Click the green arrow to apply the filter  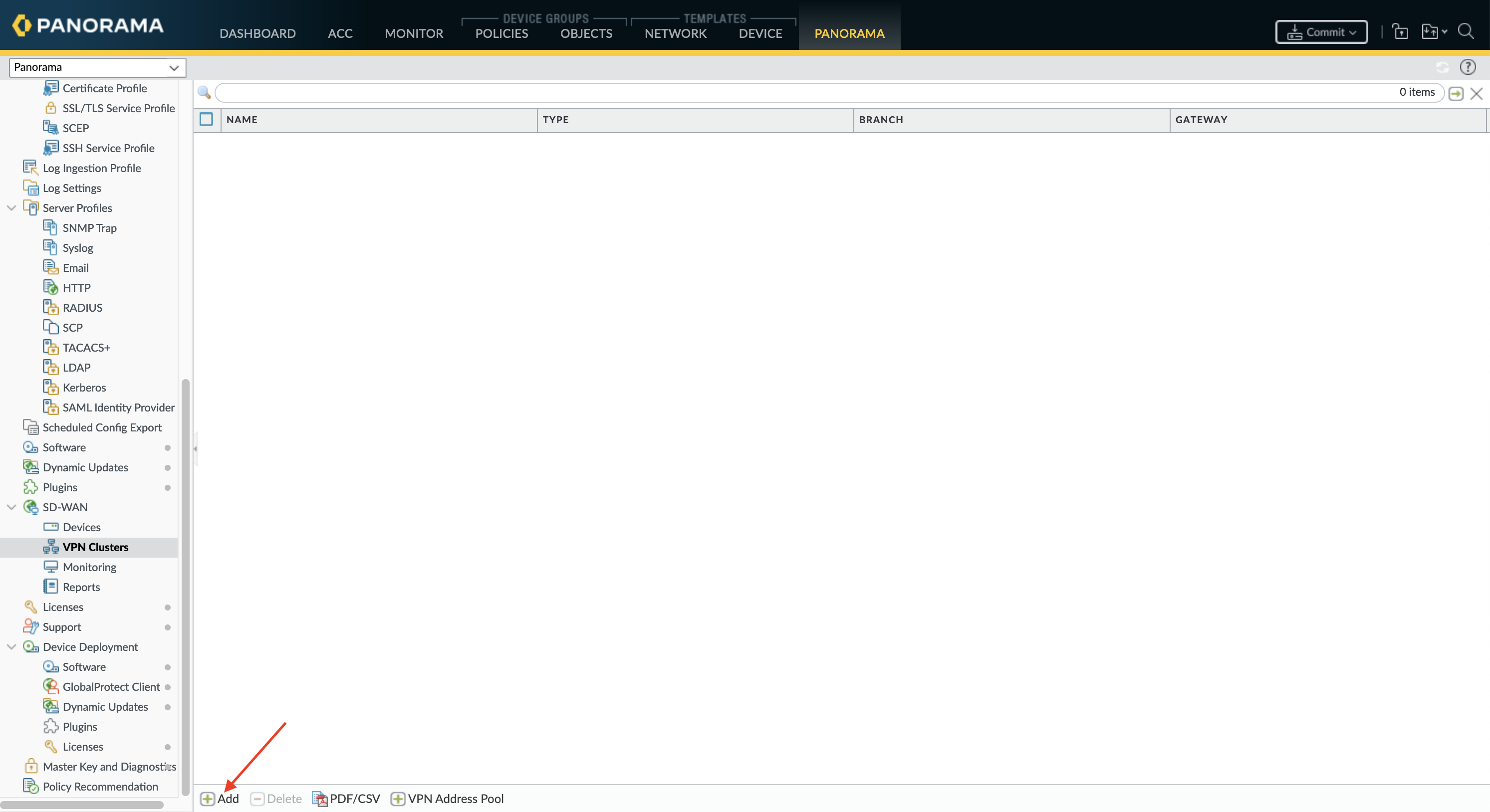pyautogui.click(x=1457, y=93)
